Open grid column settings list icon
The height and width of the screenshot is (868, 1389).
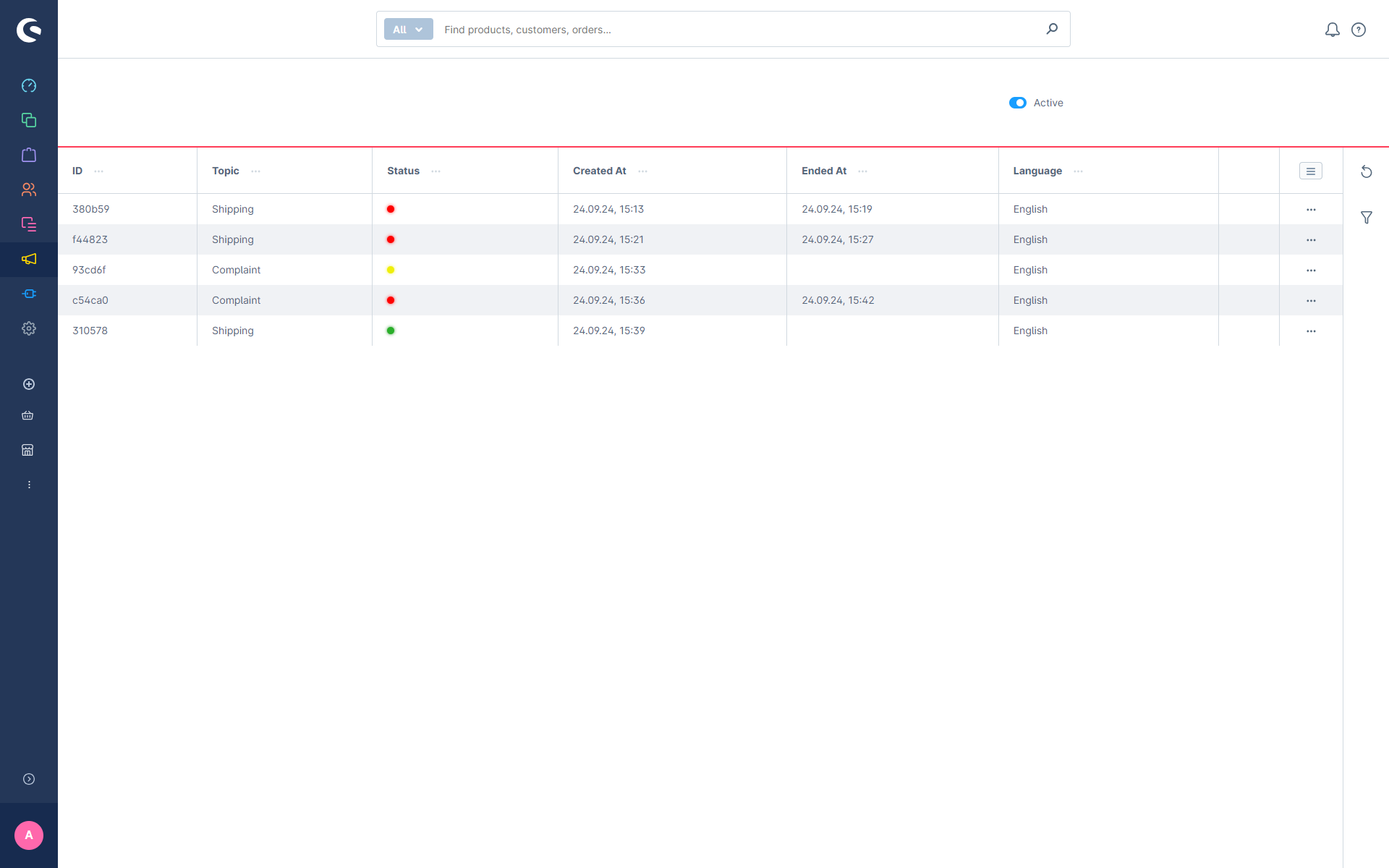pyautogui.click(x=1311, y=171)
